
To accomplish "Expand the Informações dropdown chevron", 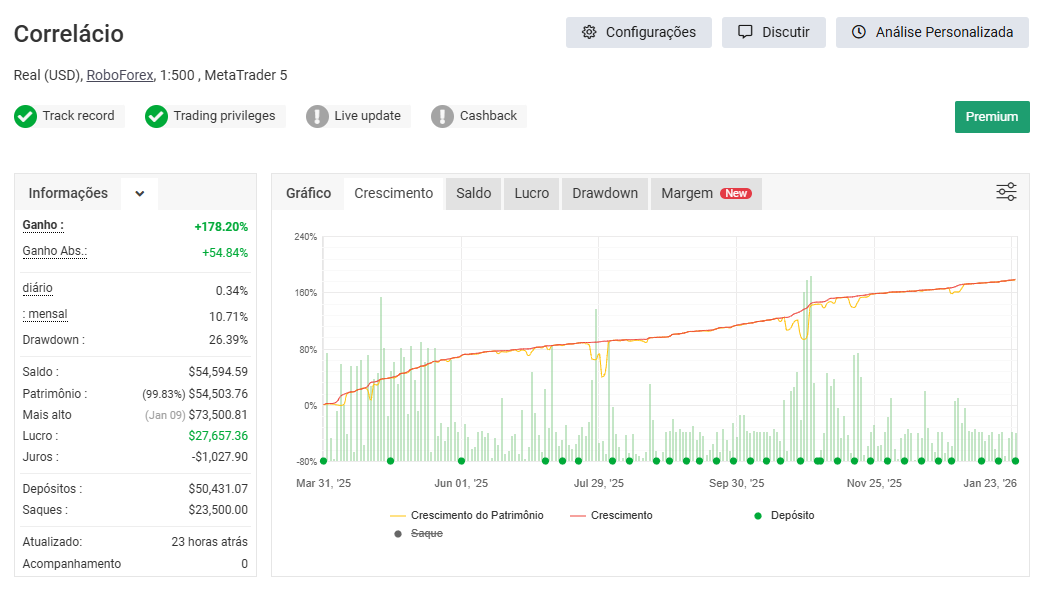I will point(140,194).
